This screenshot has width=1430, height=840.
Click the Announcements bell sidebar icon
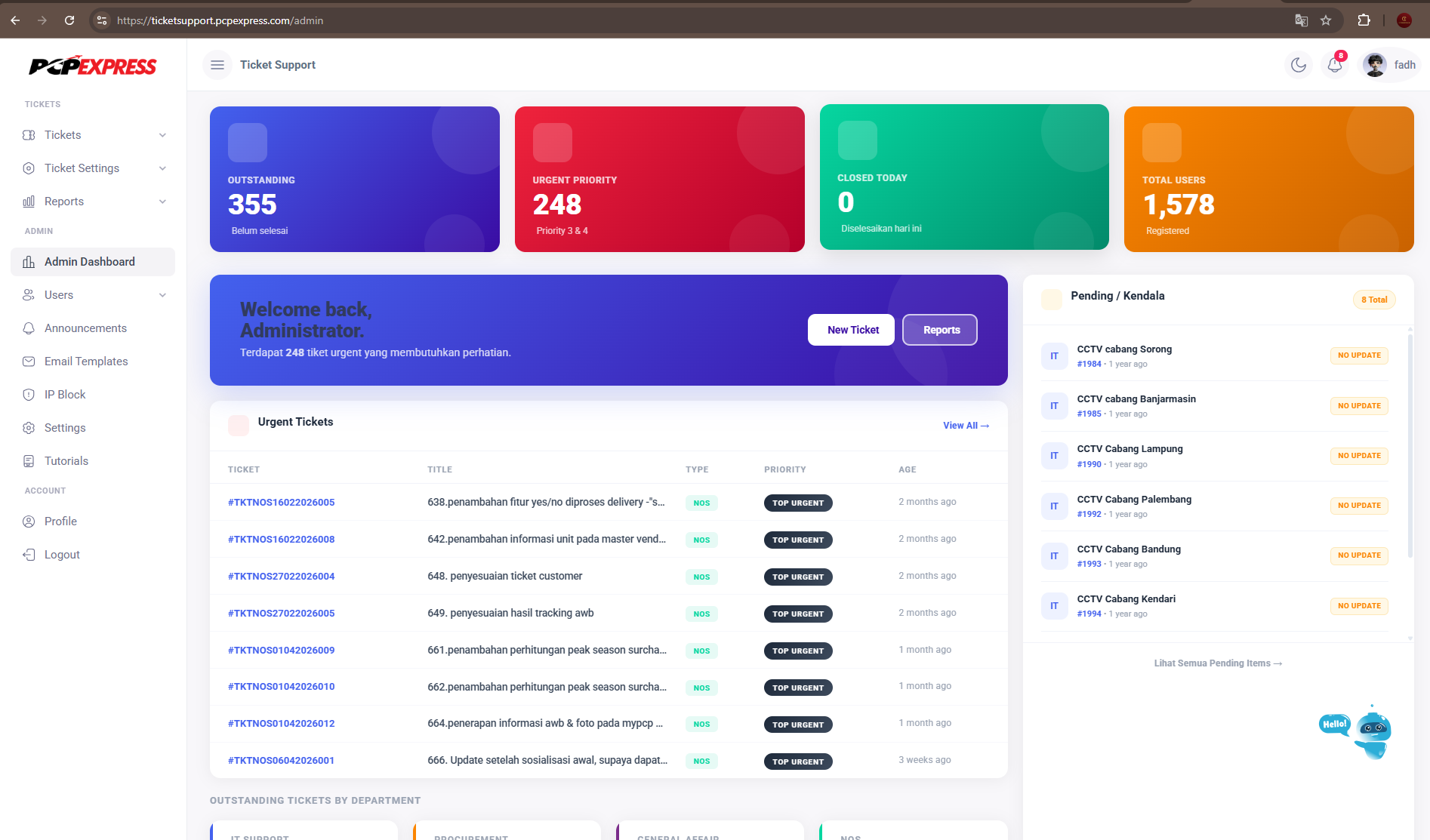29,328
